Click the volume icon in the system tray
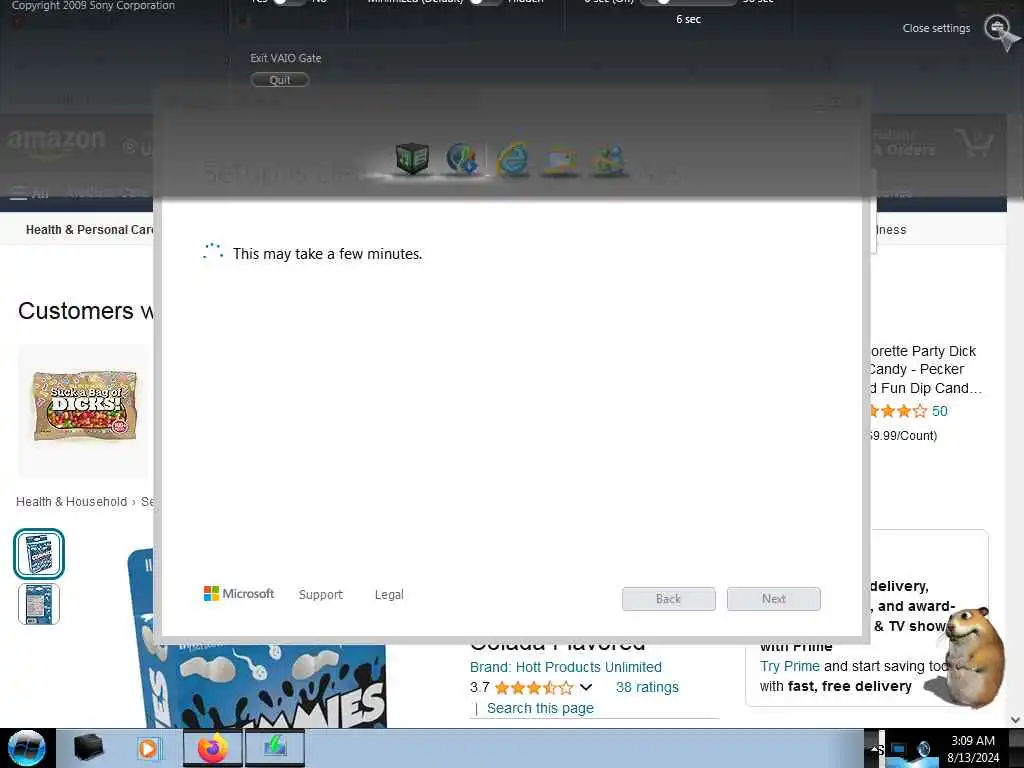1024x768 pixels. point(923,750)
